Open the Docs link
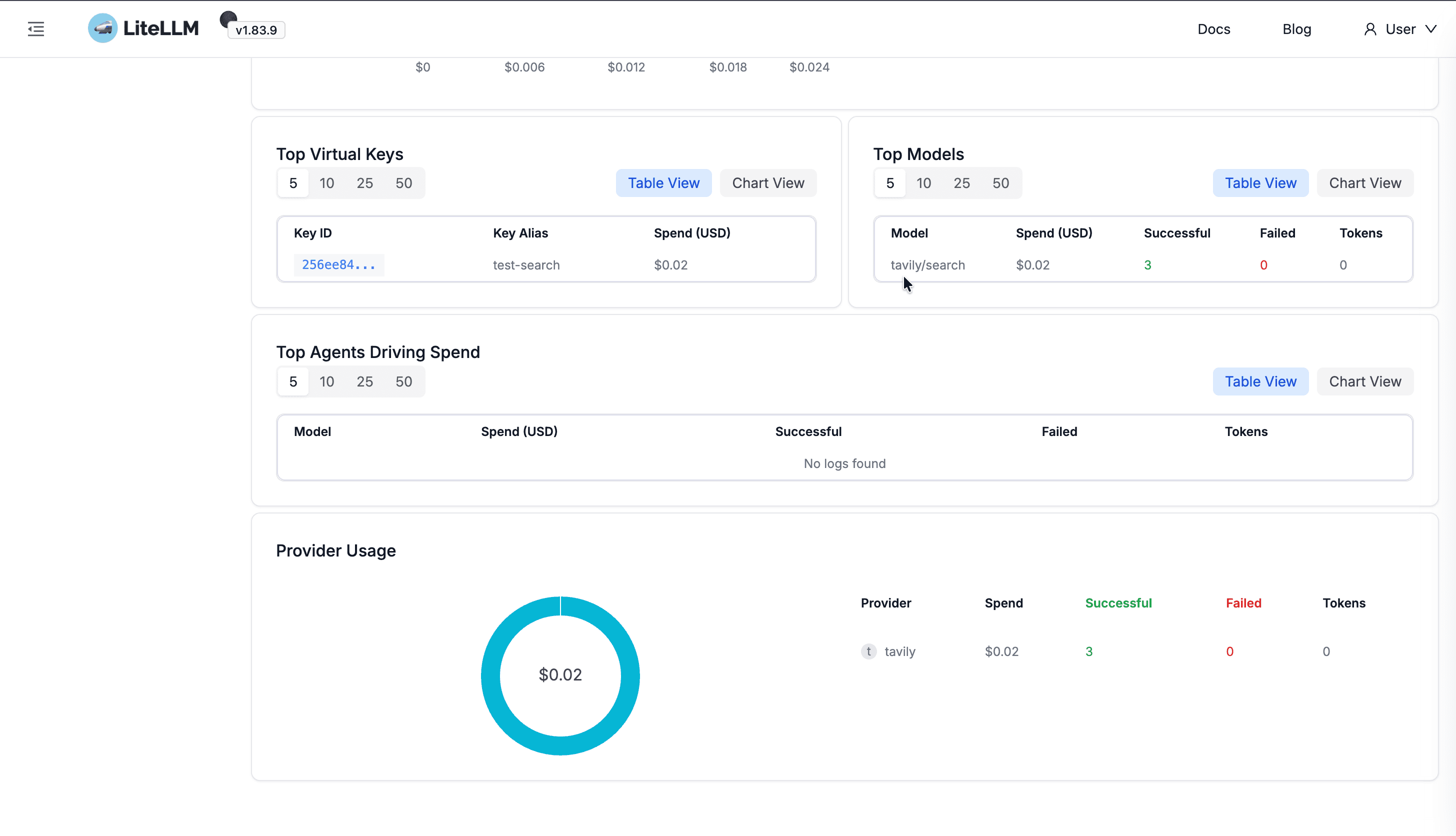The image size is (1456, 836). pos(1213,29)
